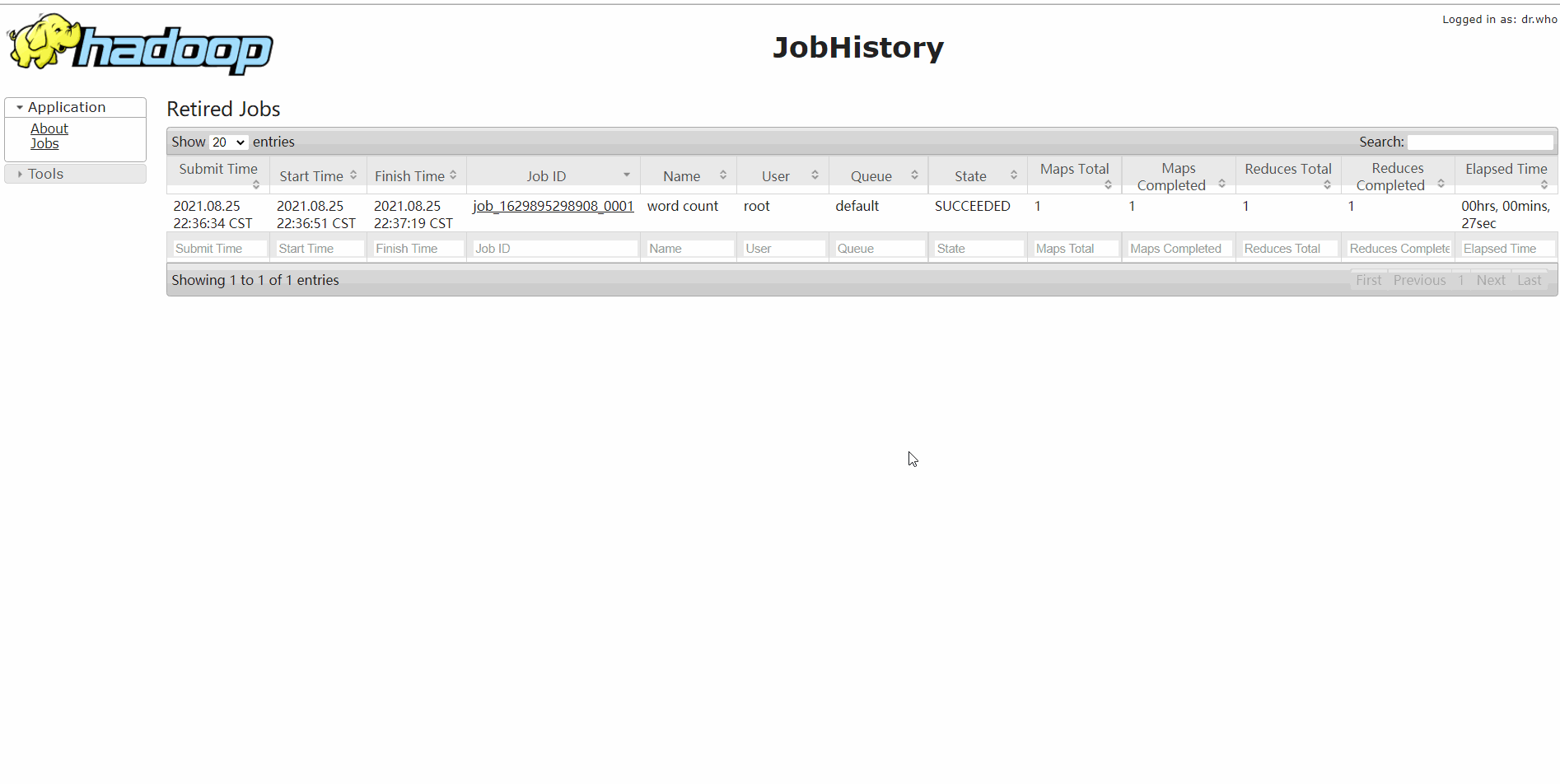Open the Jobs link in sidebar
Screen dimensions: 1560x784
[x=44, y=143]
